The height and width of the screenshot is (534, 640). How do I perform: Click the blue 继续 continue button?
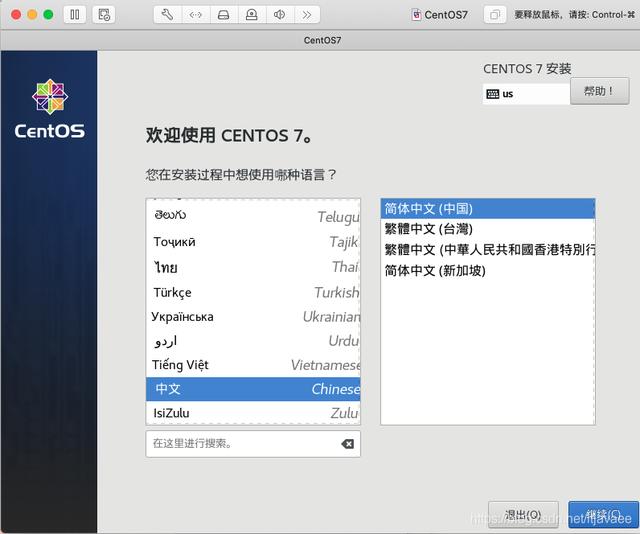pyautogui.click(x=603, y=514)
